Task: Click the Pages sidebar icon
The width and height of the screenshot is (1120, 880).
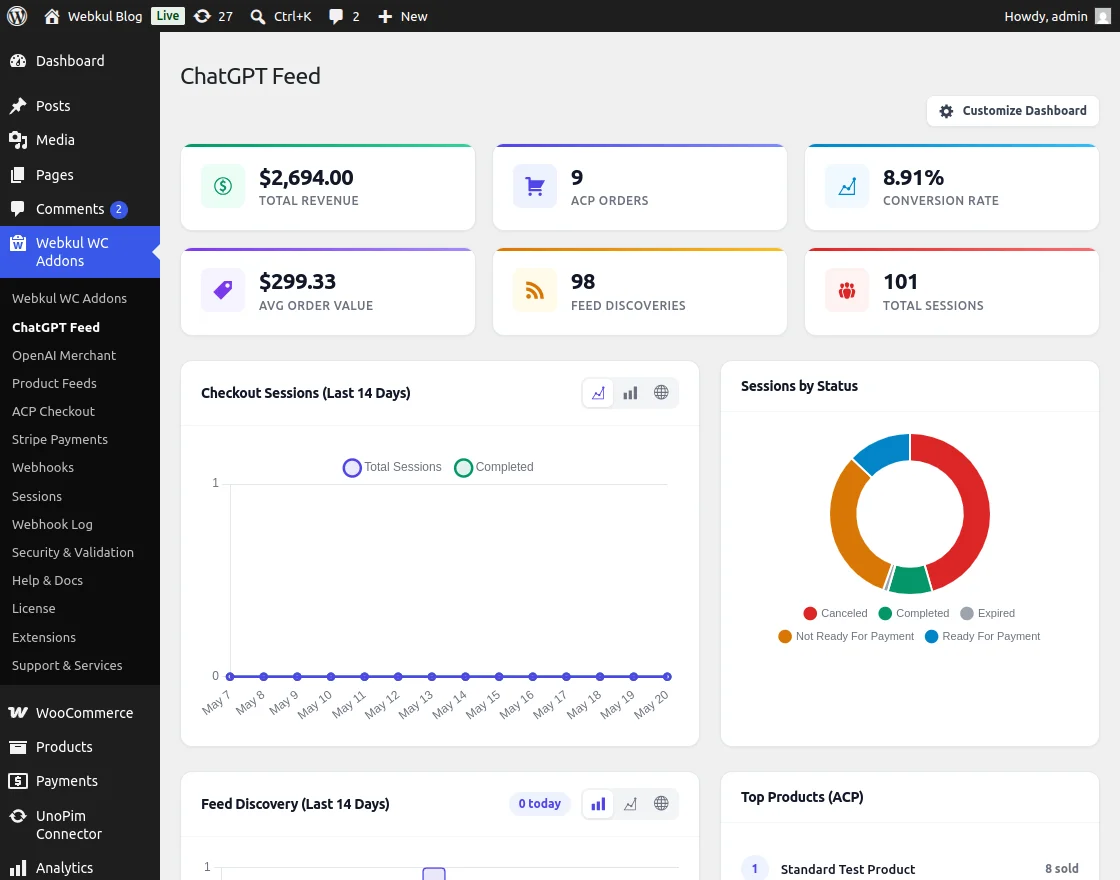Action: pos(18,175)
